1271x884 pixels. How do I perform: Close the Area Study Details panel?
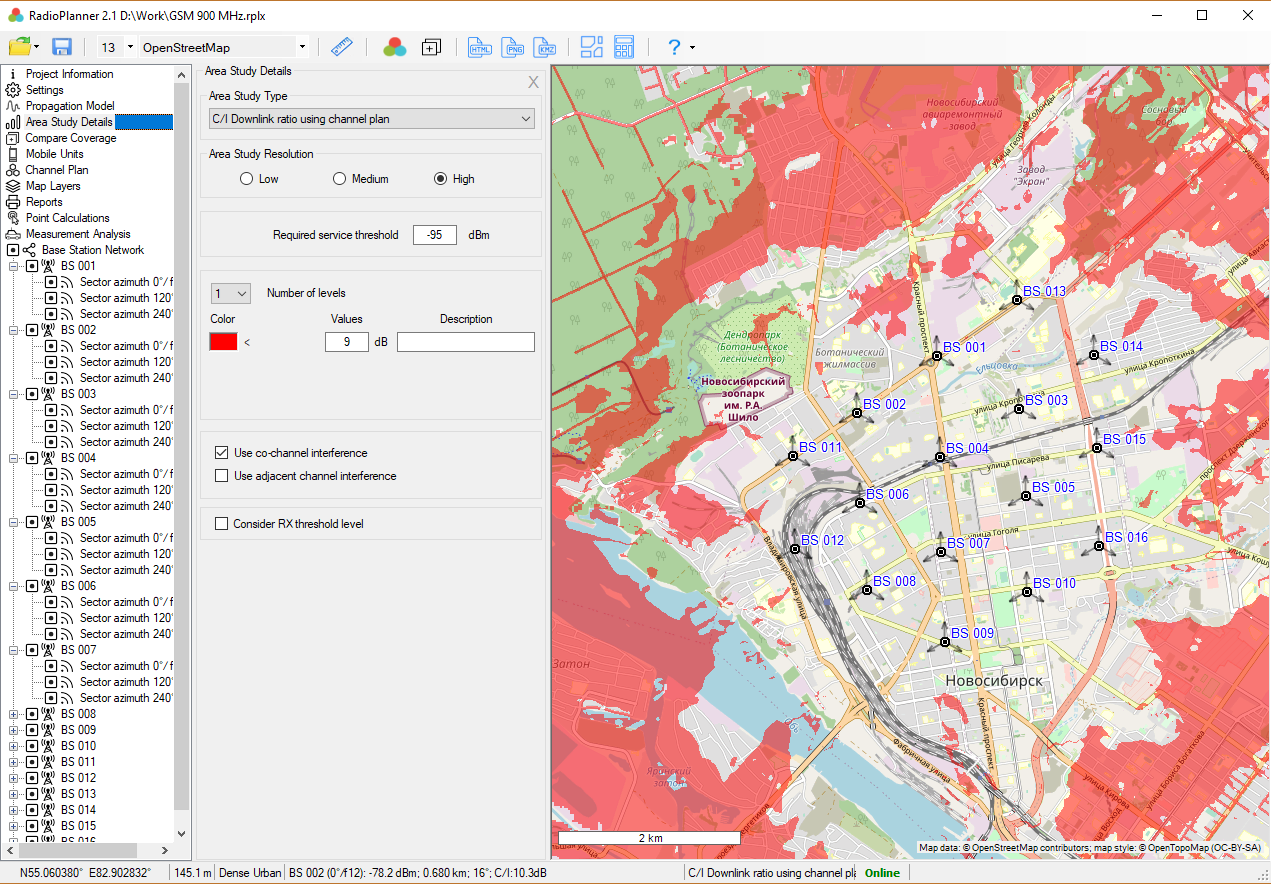(534, 83)
